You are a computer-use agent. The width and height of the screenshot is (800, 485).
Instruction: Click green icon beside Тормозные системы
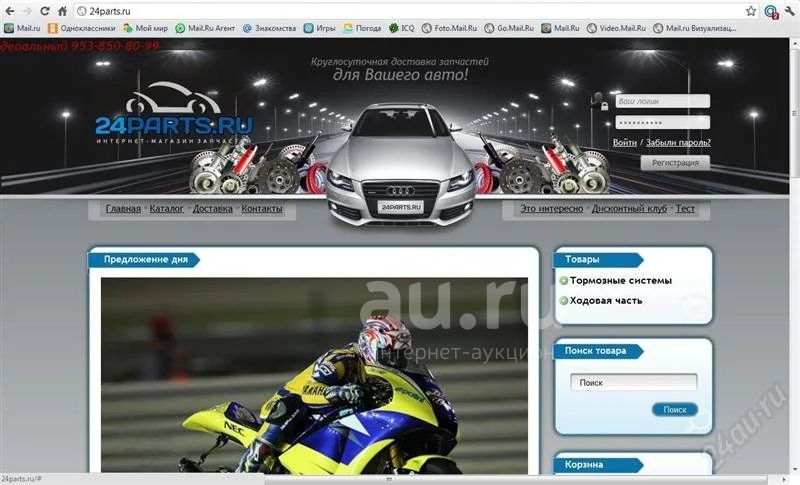[564, 280]
